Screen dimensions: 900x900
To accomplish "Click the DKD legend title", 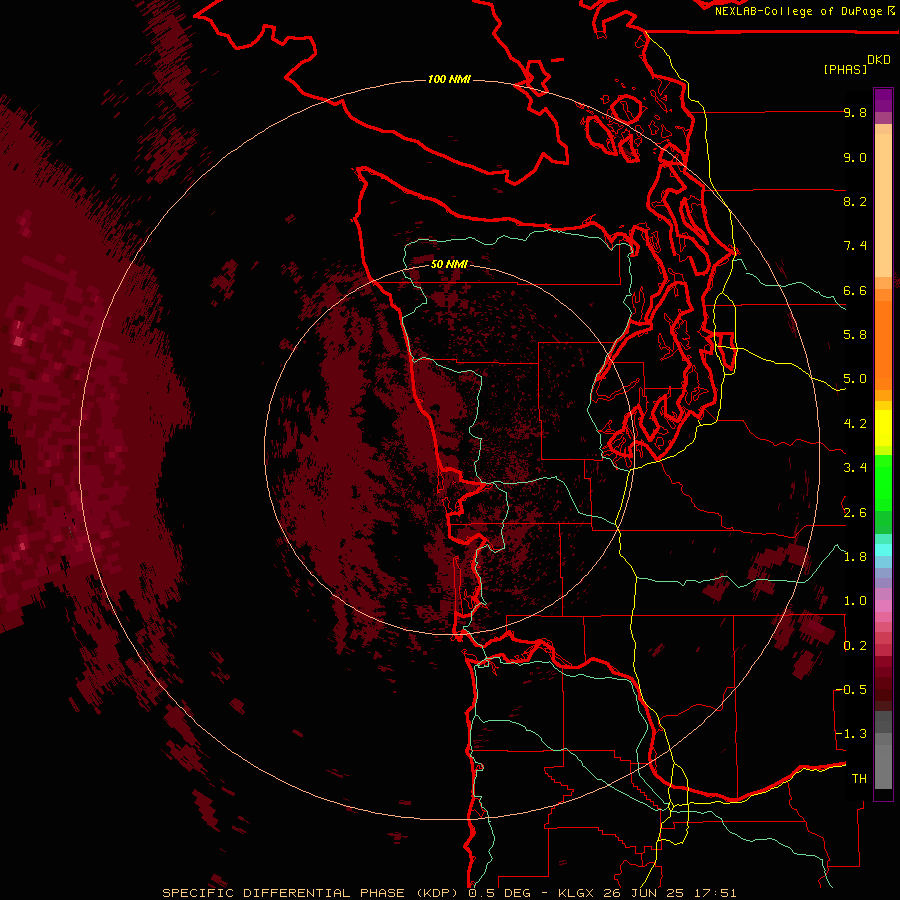I will coord(878,60).
